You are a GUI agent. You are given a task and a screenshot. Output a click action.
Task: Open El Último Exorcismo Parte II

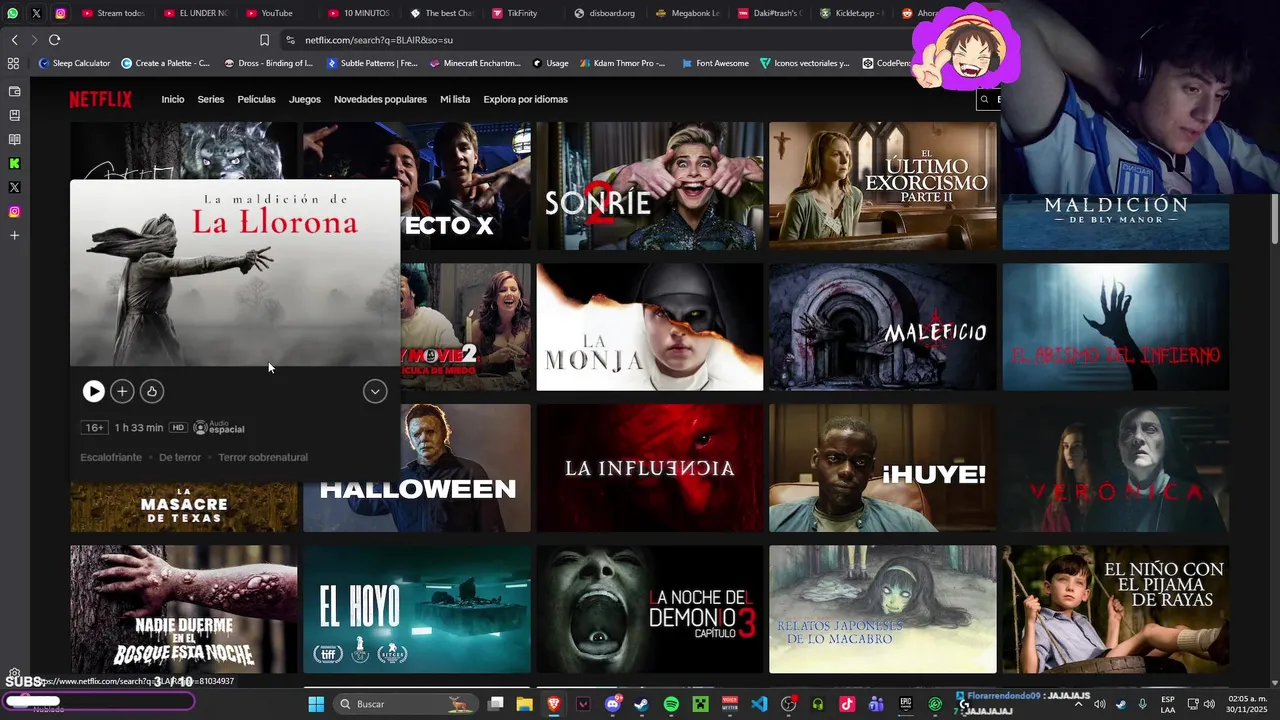[883, 186]
